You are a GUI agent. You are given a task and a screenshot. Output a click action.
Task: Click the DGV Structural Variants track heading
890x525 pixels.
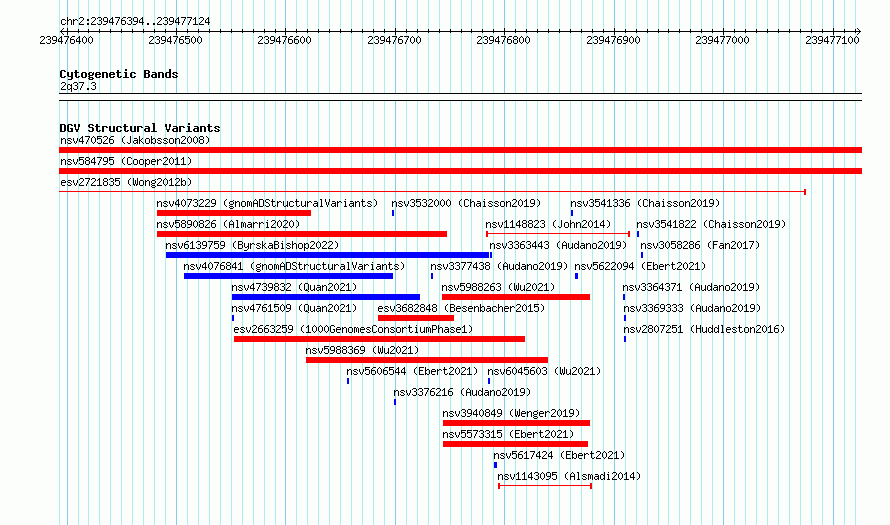point(140,128)
